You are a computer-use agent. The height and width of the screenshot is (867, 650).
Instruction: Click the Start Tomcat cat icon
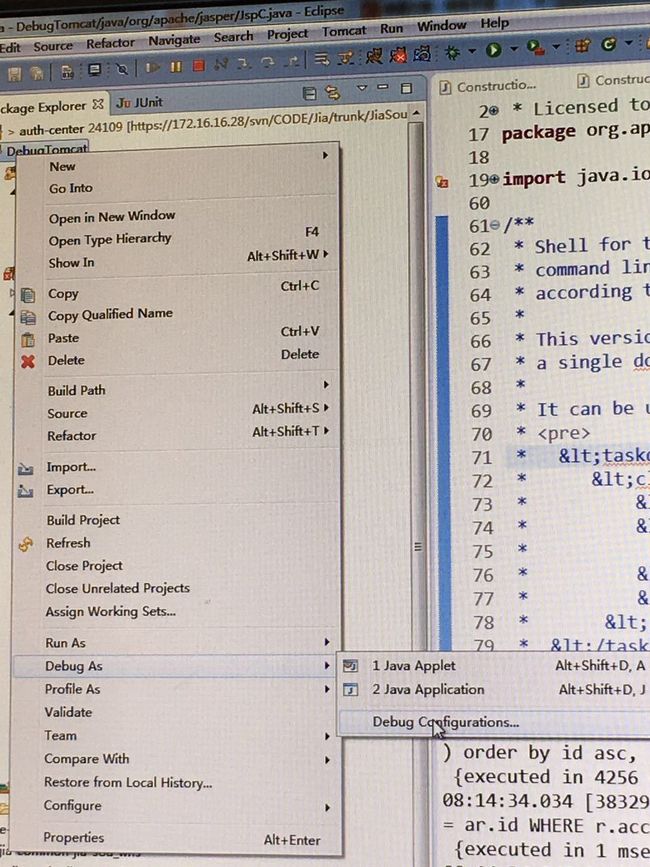(x=374, y=56)
